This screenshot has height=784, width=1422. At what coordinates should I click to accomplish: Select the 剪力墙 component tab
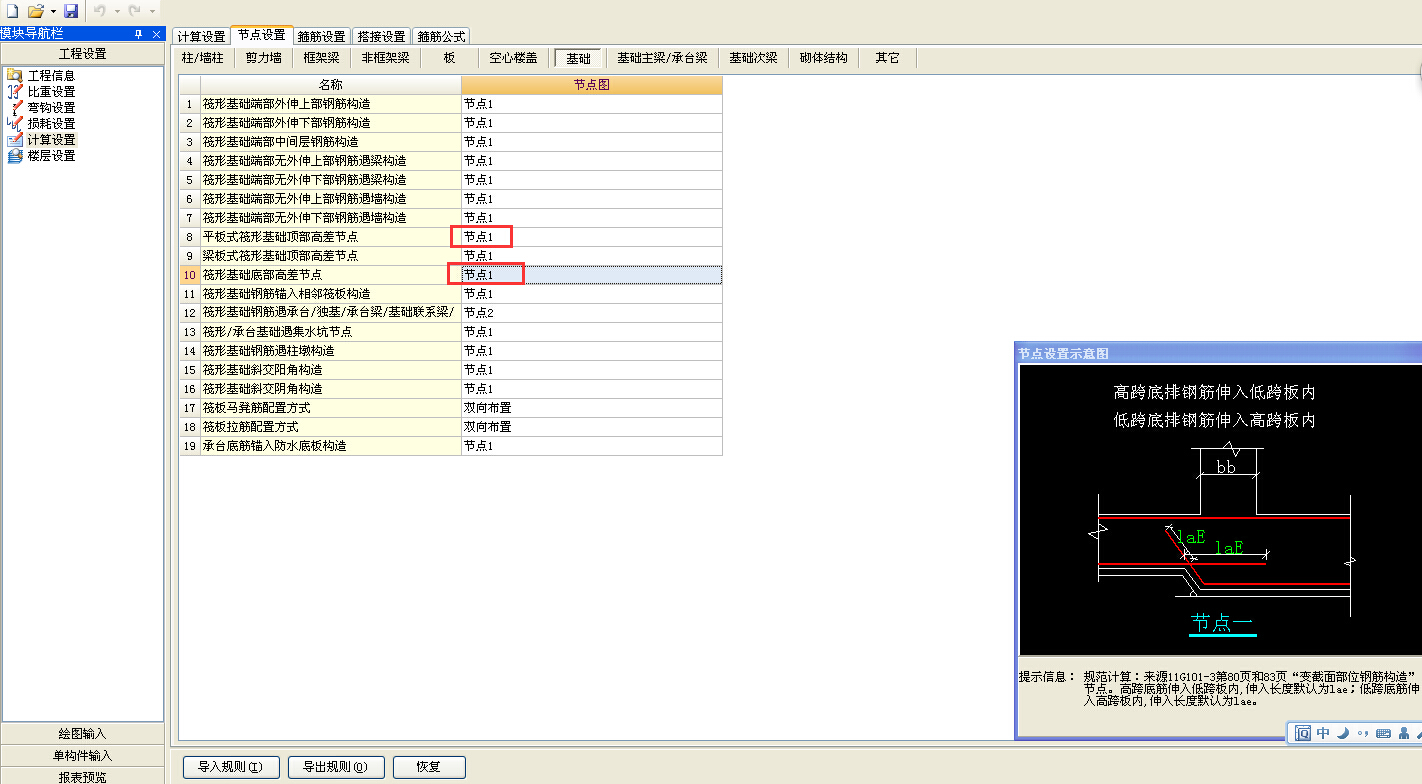coord(264,58)
